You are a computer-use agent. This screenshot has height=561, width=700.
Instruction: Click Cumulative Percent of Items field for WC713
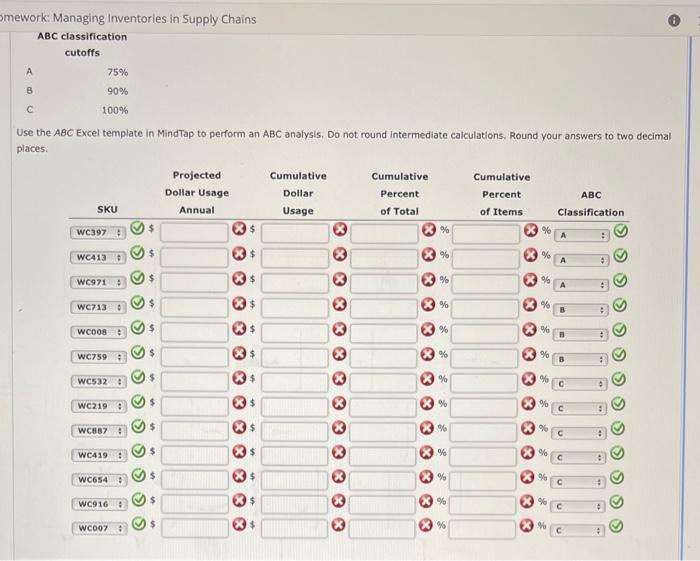pyautogui.click(x=485, y=308)
